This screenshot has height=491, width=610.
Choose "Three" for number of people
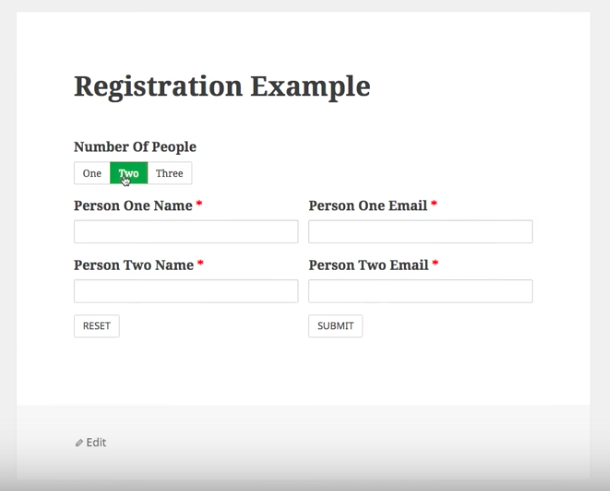pos(169,174)
